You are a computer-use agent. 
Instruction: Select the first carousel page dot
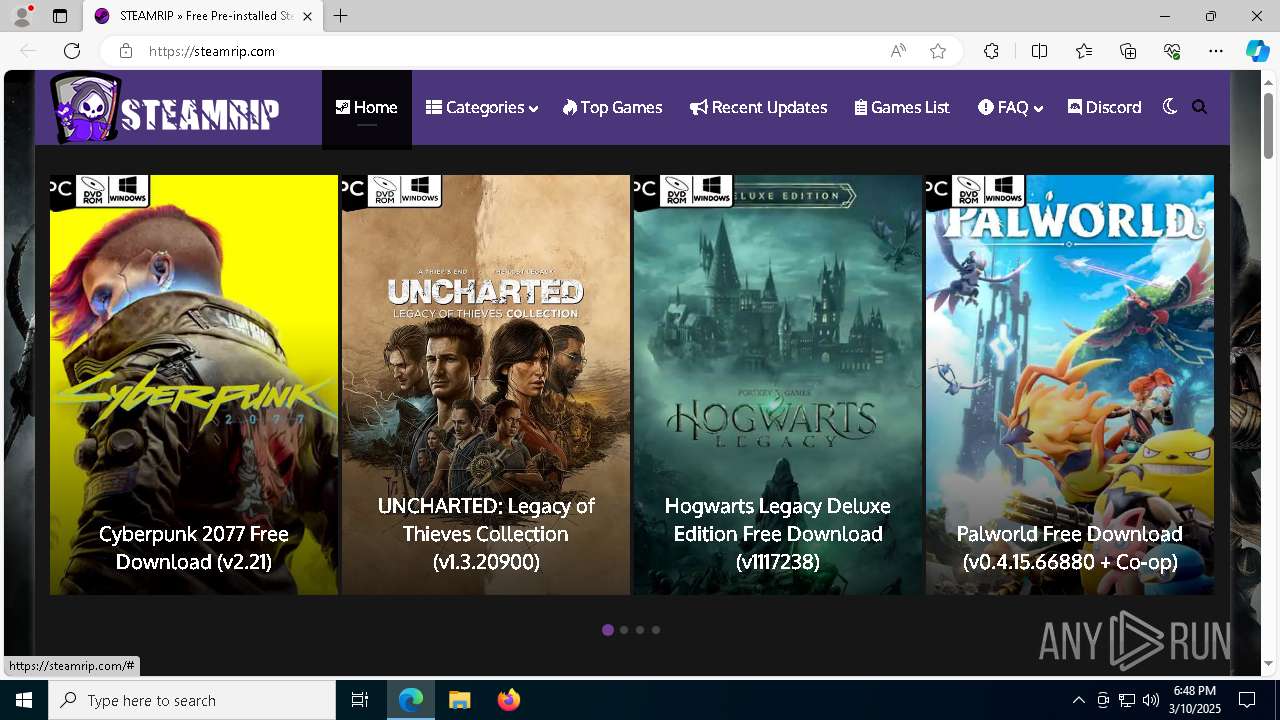point(608,630)
